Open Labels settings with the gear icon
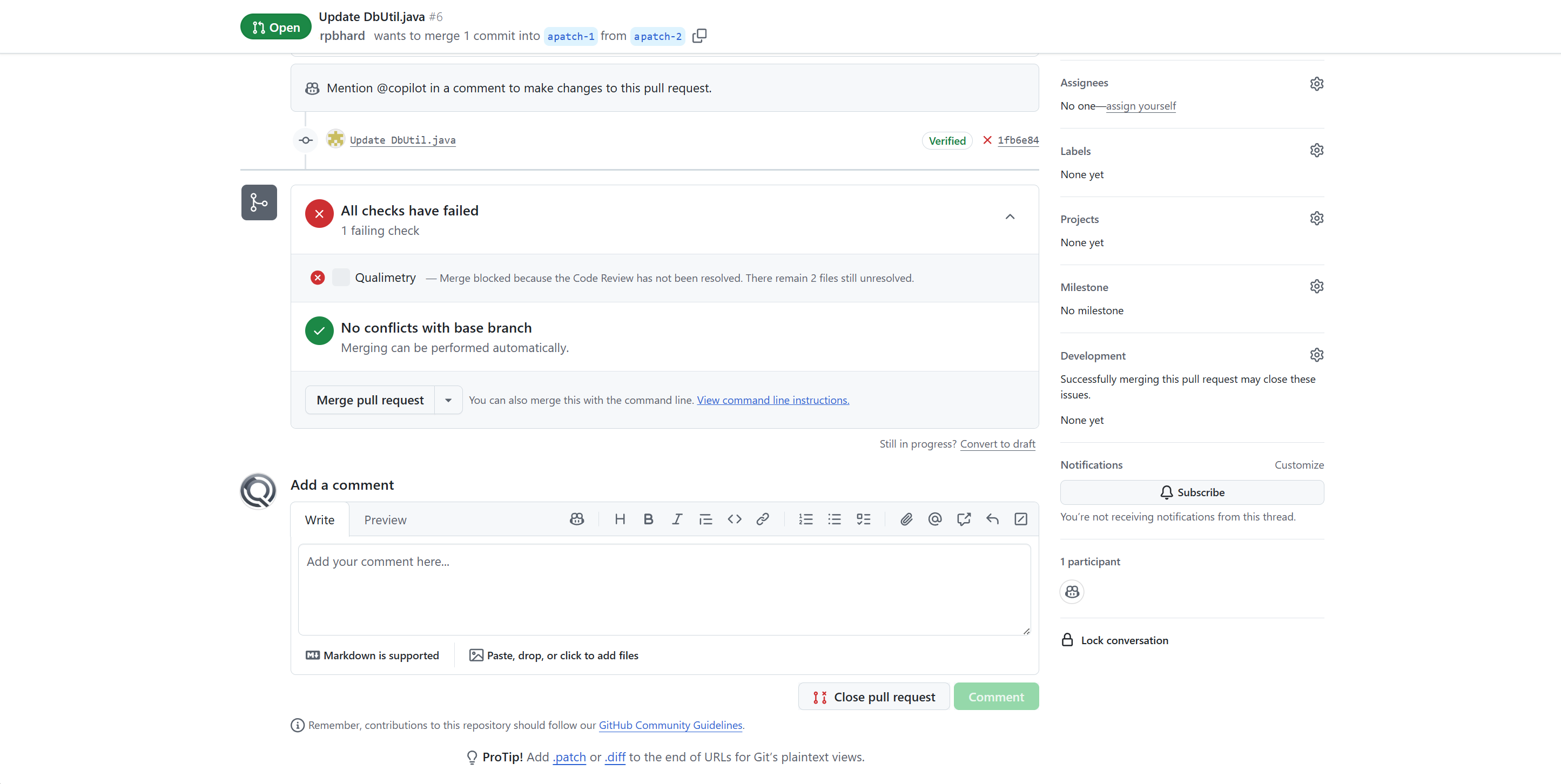The height and width of the screenshot is (784, 1561). coord(1317,150)
